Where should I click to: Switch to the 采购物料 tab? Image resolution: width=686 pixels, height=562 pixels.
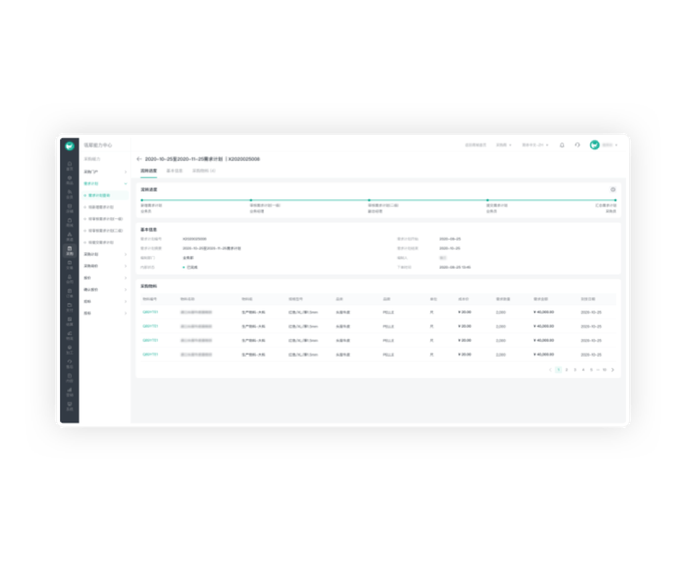click(204, 171)
